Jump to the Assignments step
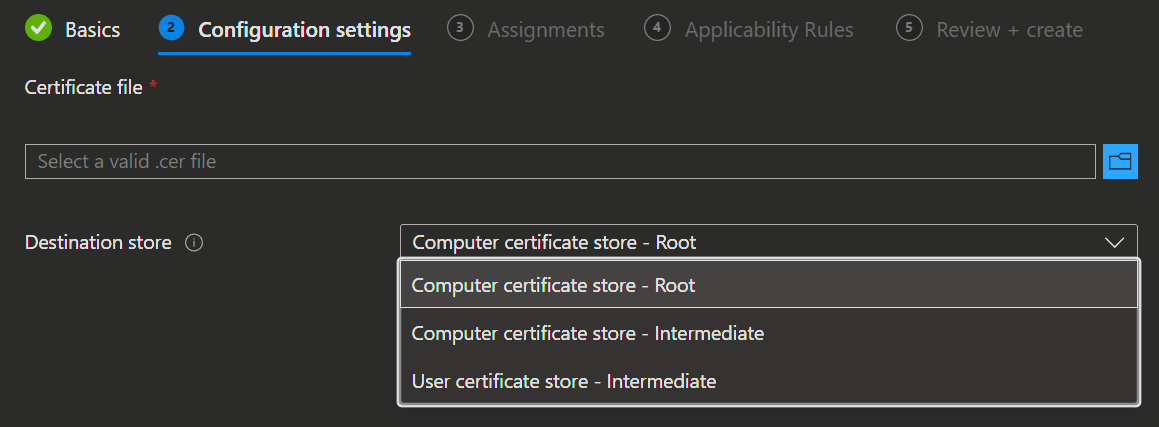Viewport: 1159px width, 427px height. click(526, 30)
